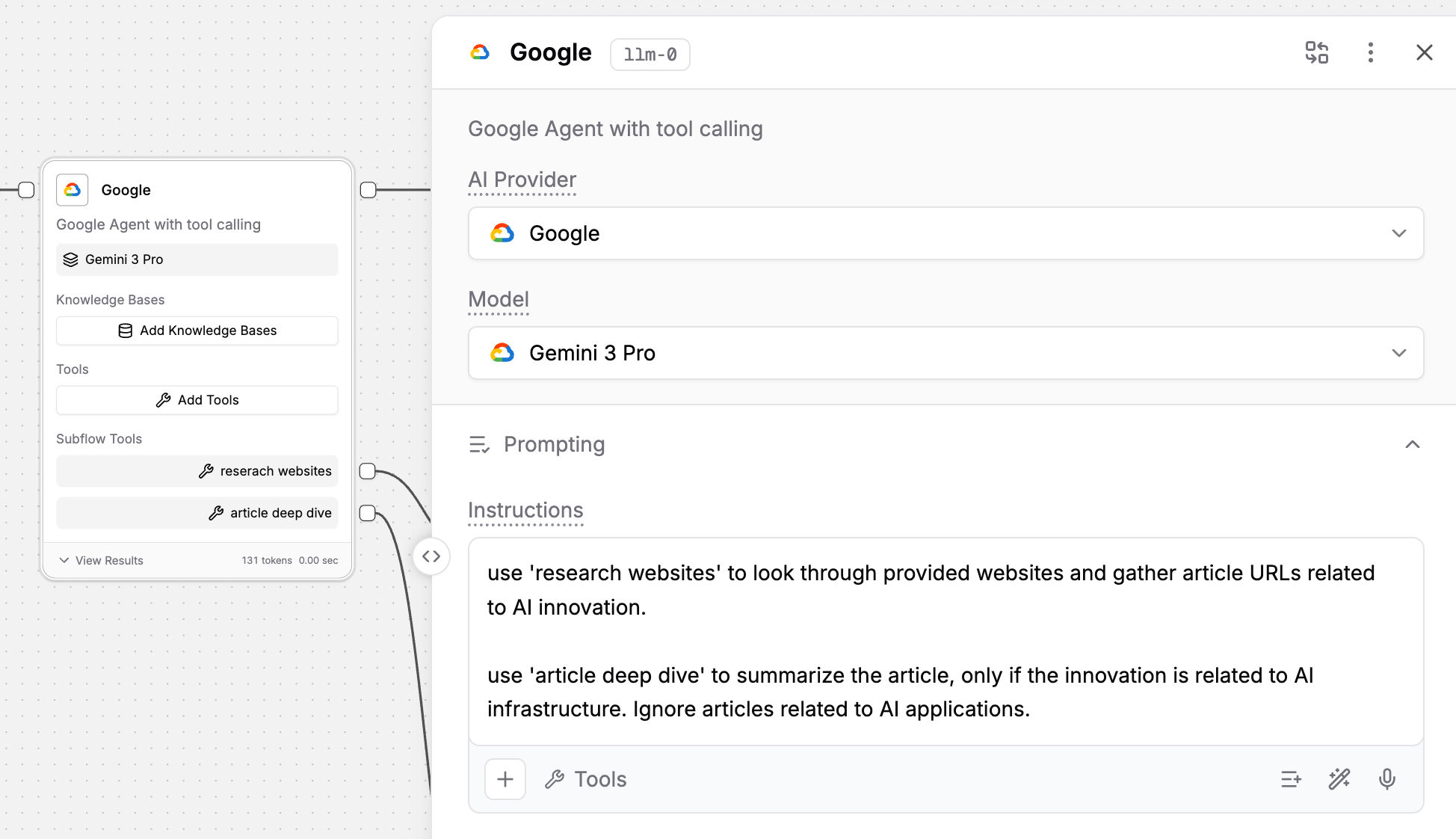
Task: Click the article deep dive output connector
Action: (x=368, y=513)
